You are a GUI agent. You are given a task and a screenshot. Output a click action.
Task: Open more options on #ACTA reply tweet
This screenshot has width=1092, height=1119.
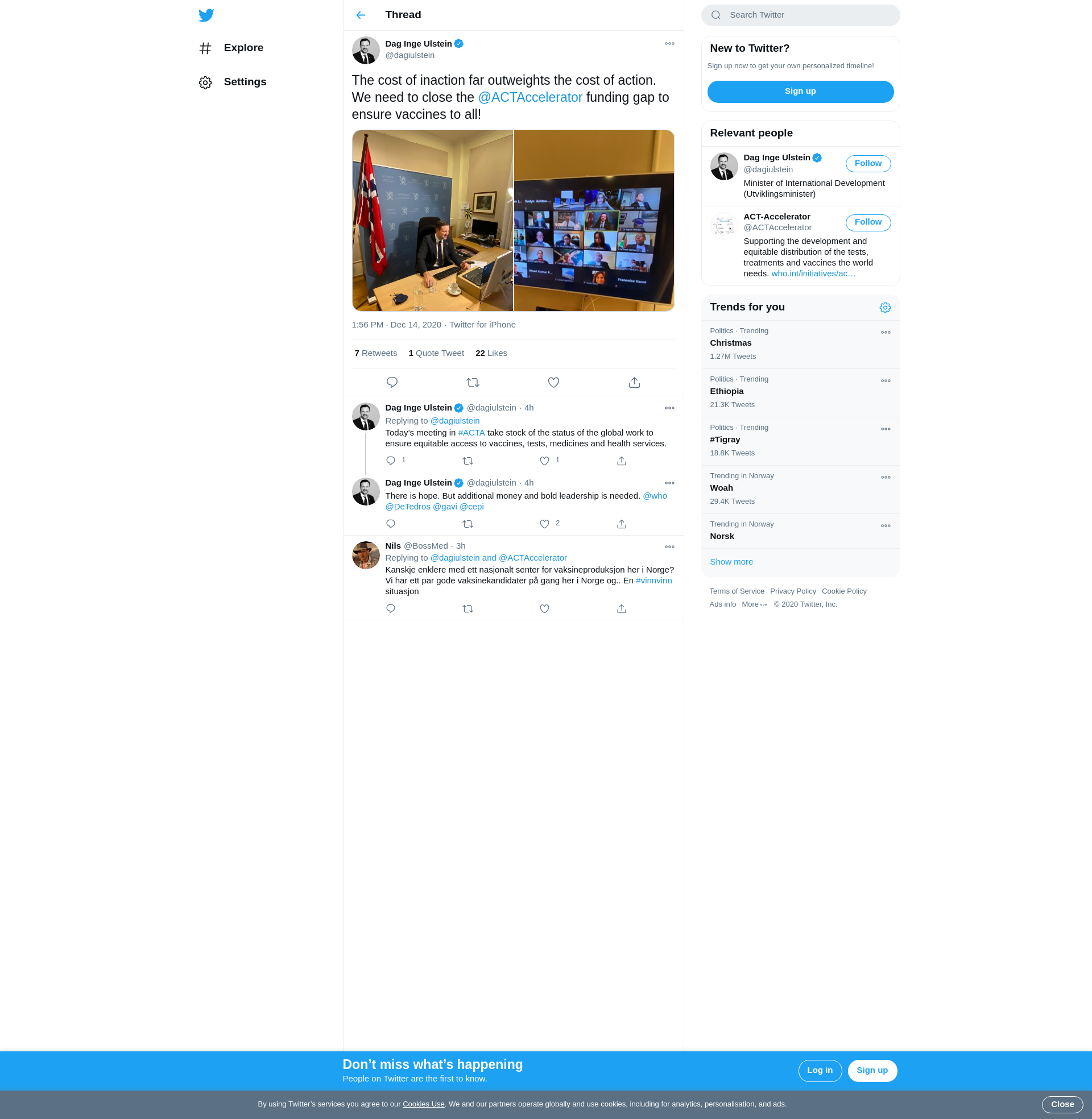(x=669, y=408)
